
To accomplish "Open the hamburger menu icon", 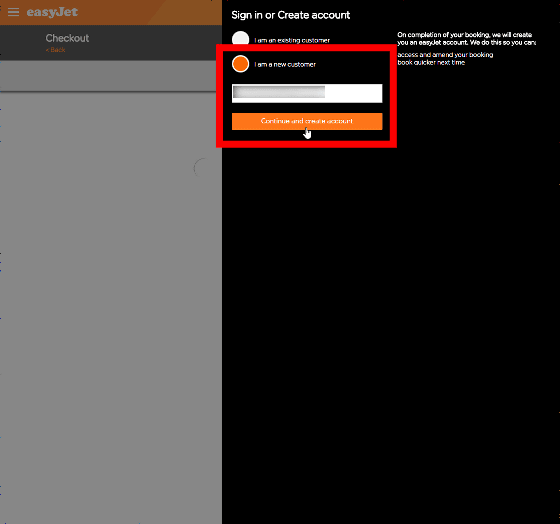I will tap(13, 12).
